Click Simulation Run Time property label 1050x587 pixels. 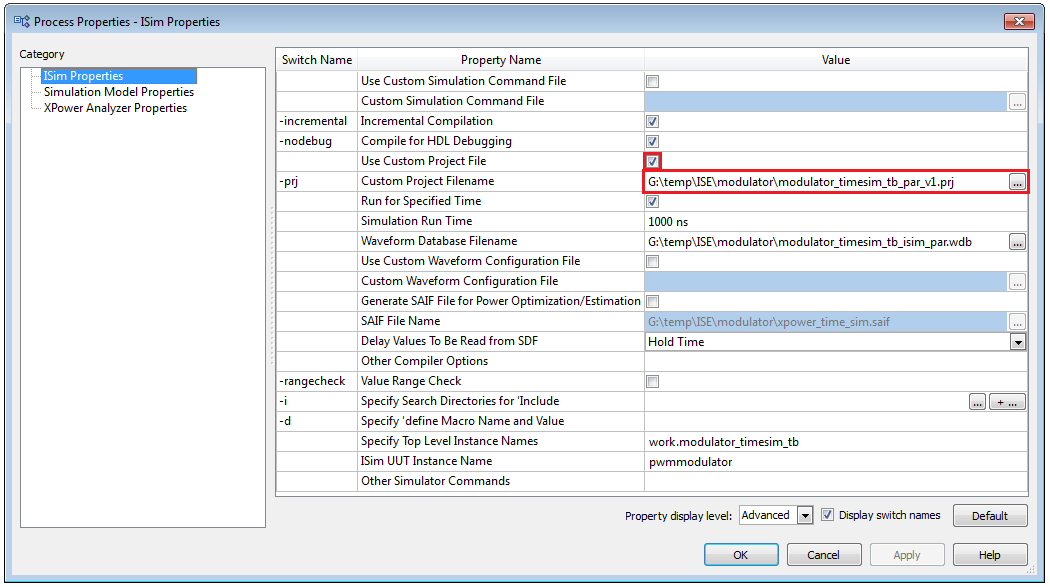(x=417, y=221)
